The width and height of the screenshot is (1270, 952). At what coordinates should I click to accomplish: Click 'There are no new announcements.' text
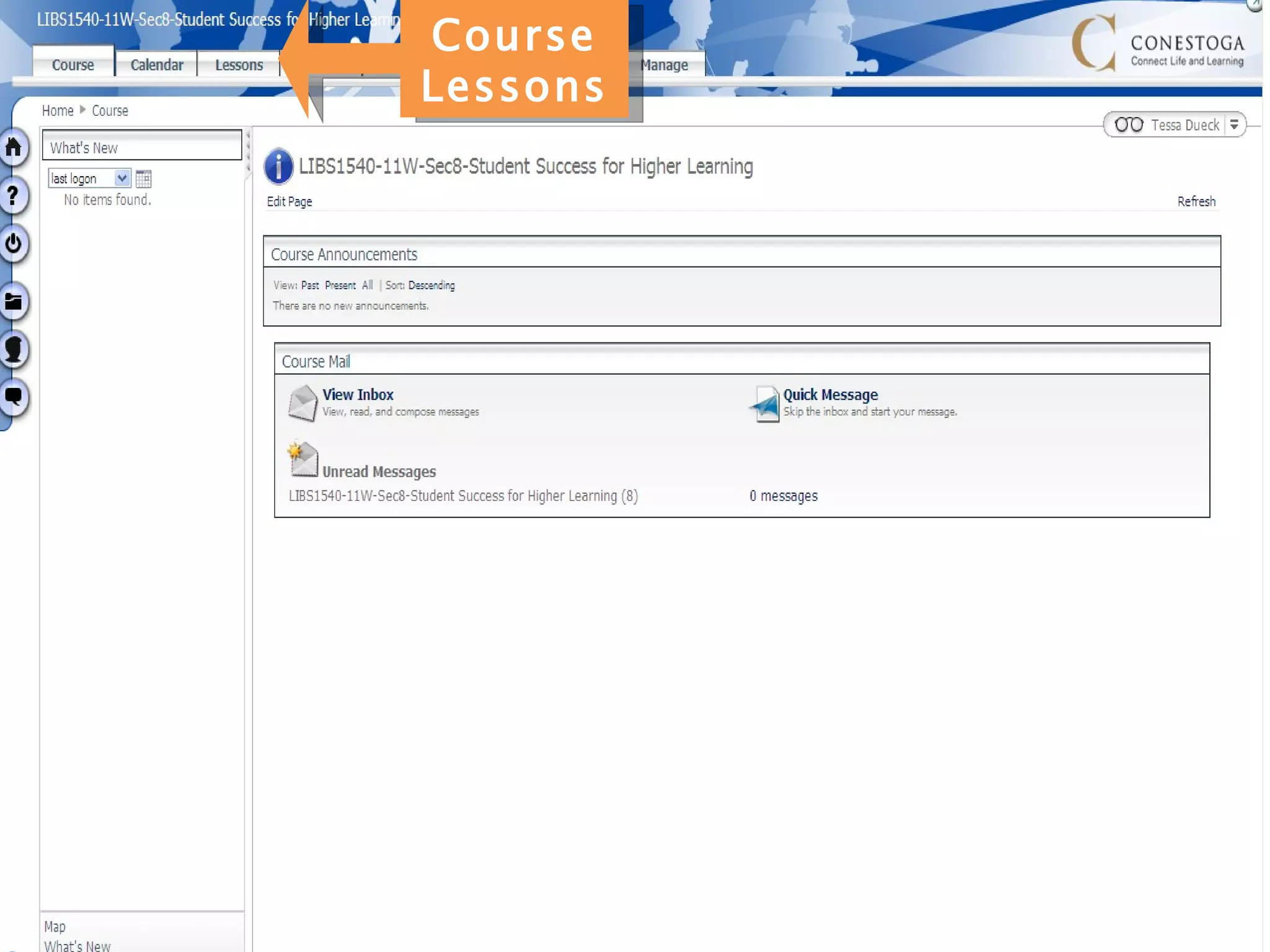(350, 306)
